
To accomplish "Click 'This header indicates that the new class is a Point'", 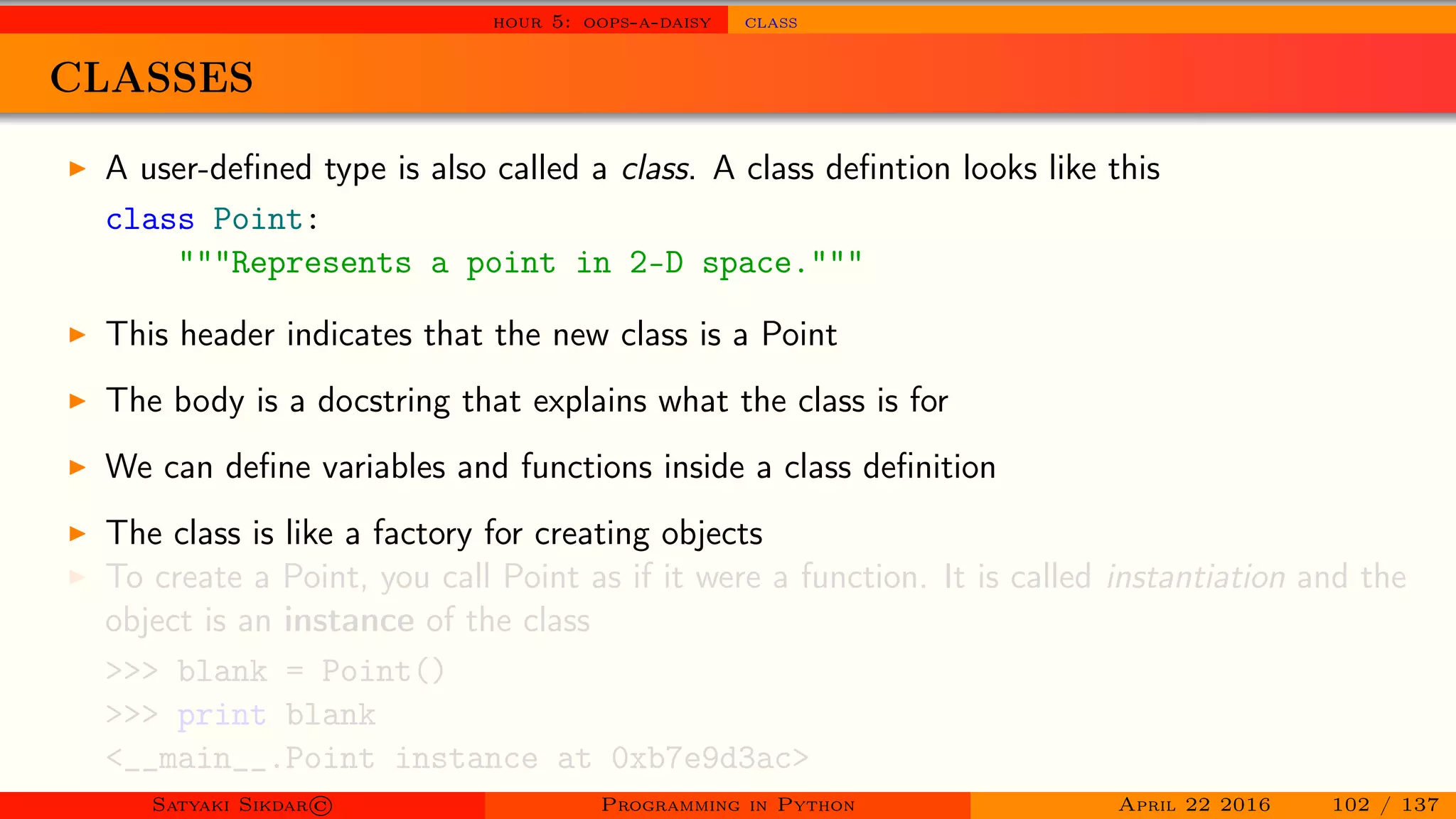I will [x=471, y=334].
